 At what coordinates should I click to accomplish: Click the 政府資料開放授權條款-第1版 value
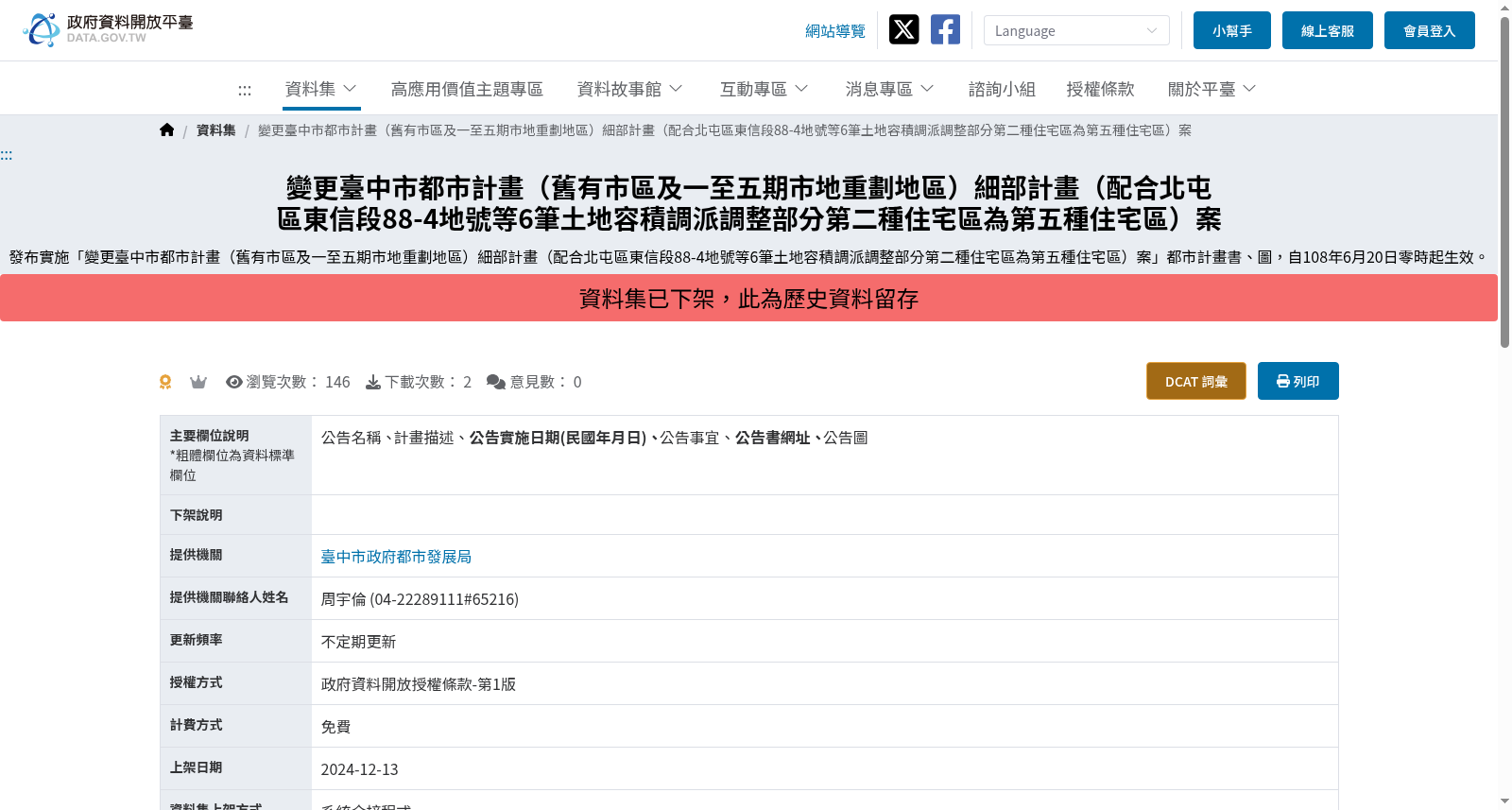[x=419, y=684]
